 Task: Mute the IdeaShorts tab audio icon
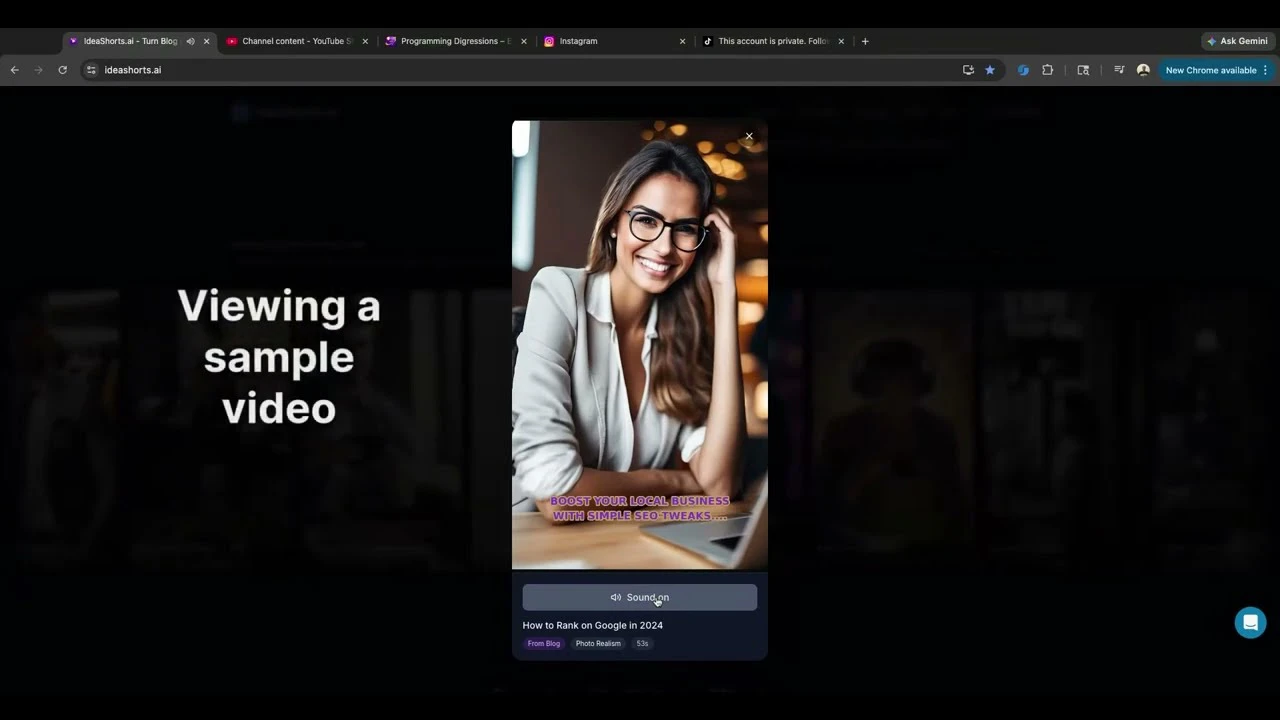pos(190,41)
